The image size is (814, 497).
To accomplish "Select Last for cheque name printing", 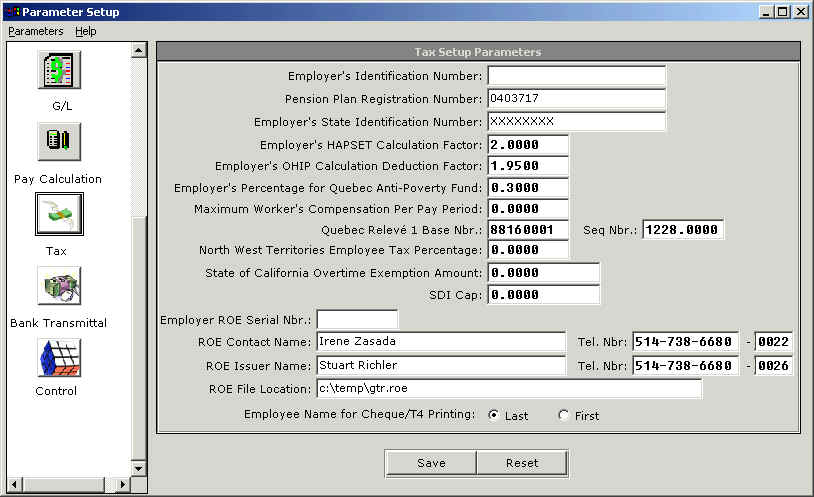I will coord(493,415).
